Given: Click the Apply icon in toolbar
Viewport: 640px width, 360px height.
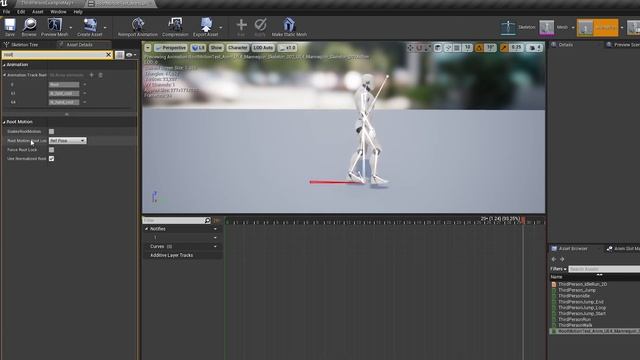Looking at the screenshot, I should [x=260, y=25].
